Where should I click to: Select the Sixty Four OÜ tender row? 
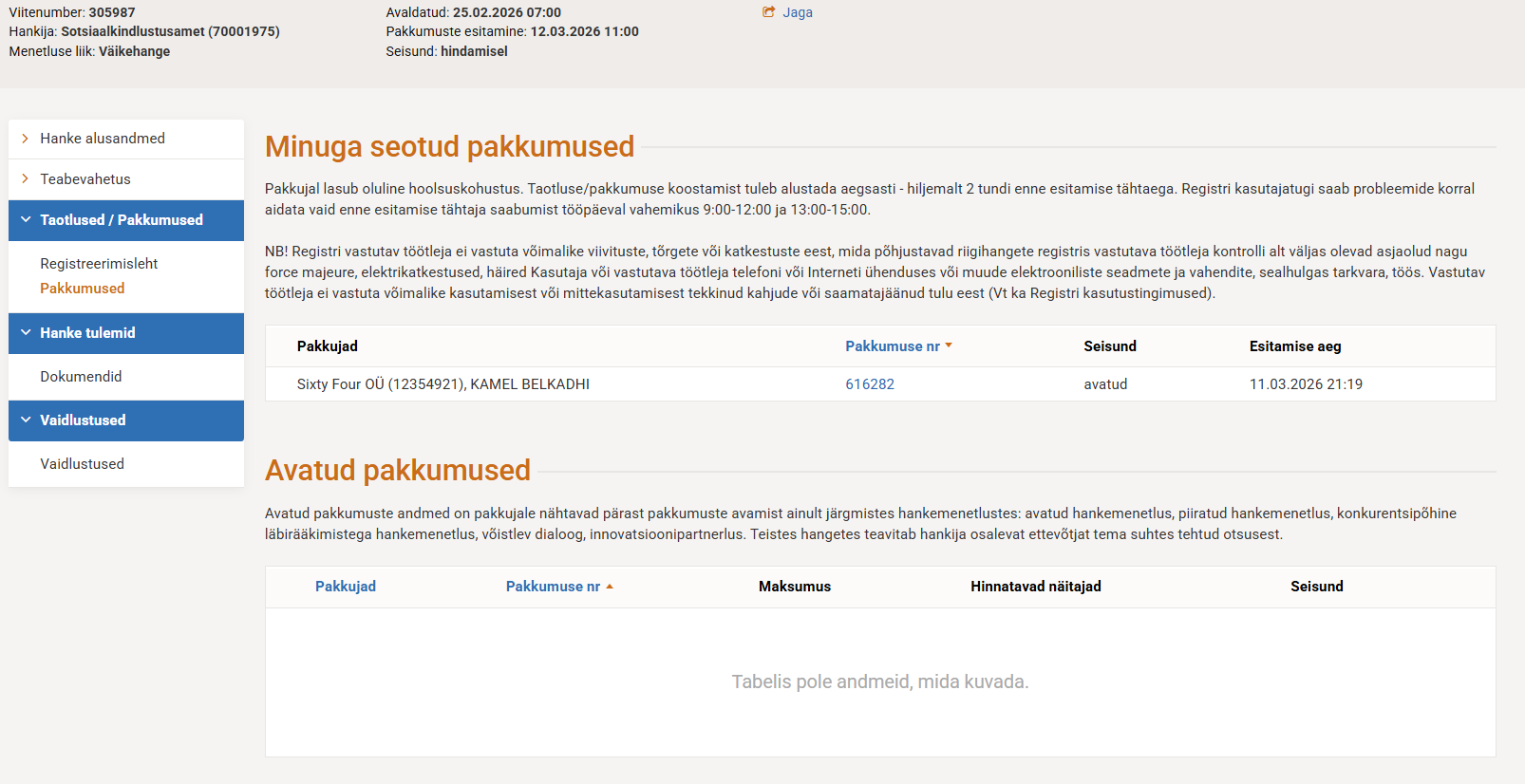[x=443, y=384]
